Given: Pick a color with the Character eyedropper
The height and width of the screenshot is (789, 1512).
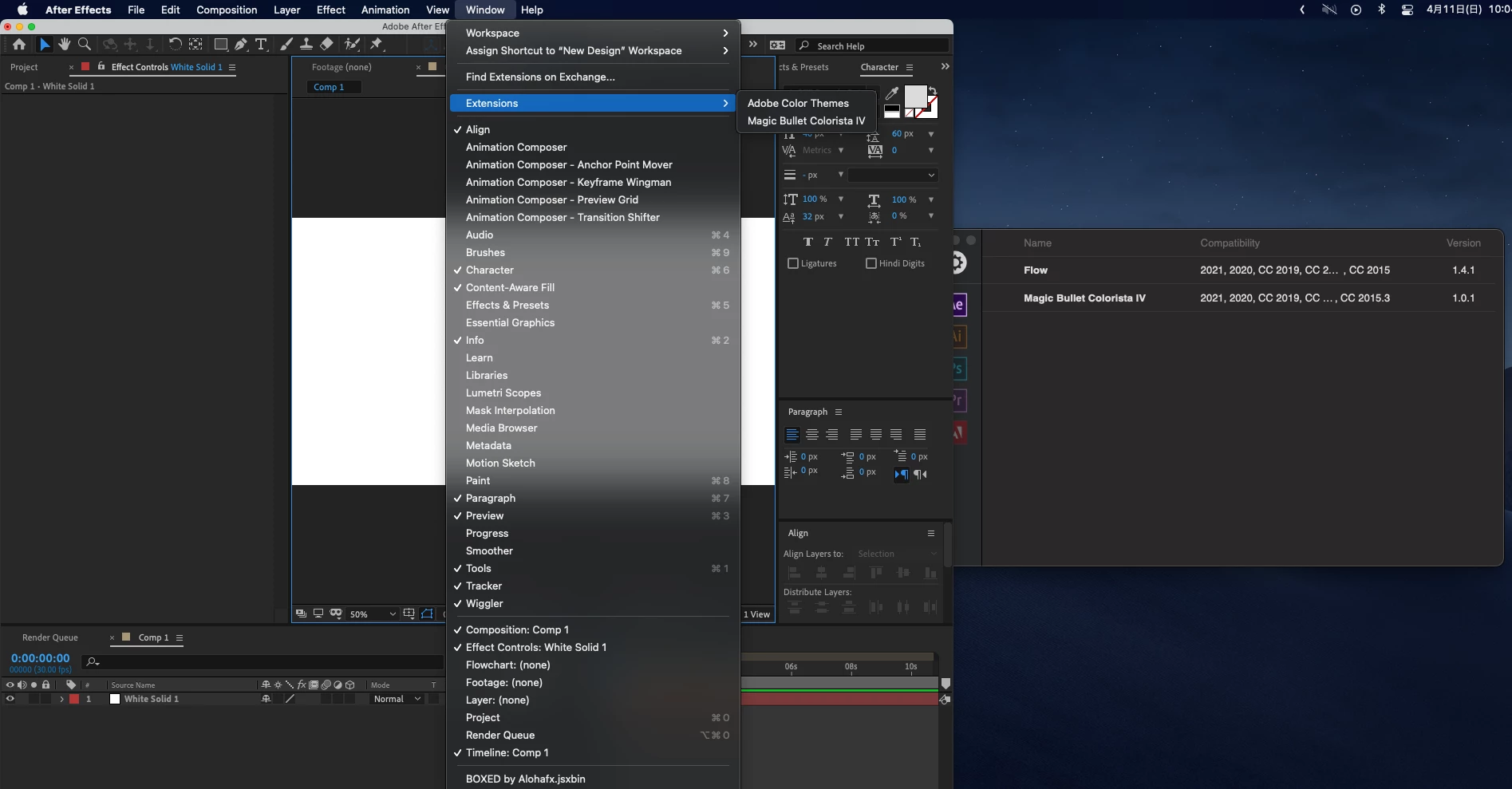Looking at the screenshot, I should click(x=892, y=93).
